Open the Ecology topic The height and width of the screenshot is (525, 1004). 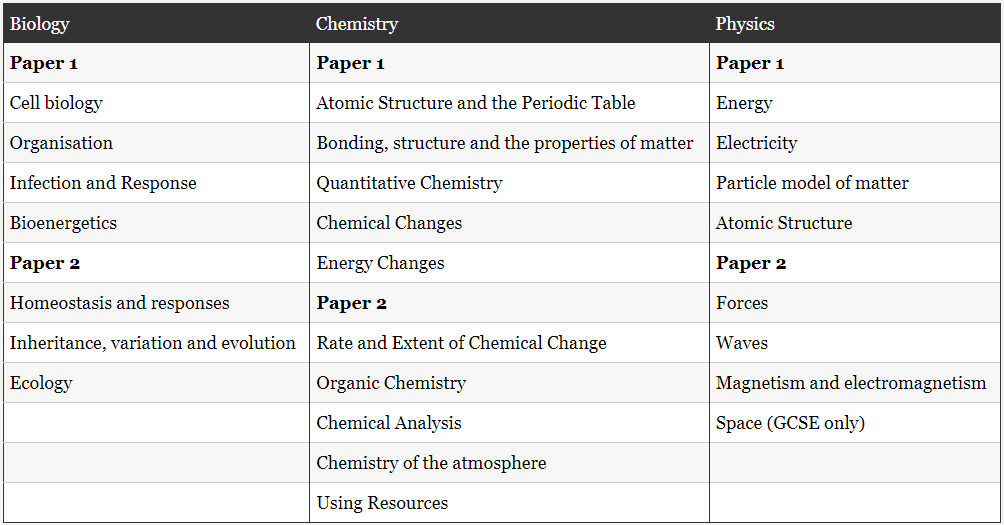pyautogui.click(x=41, y=383)
